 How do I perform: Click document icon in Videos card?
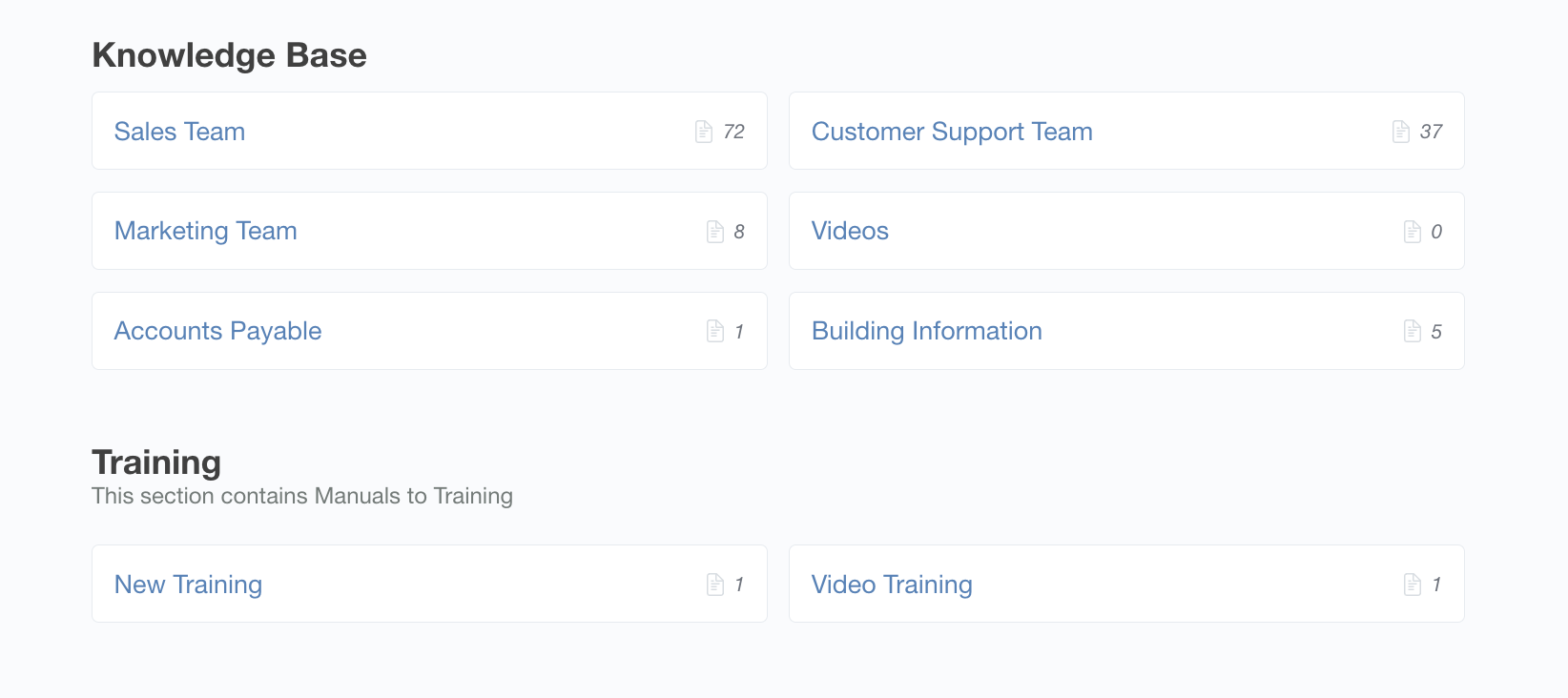pos(1413,232)
